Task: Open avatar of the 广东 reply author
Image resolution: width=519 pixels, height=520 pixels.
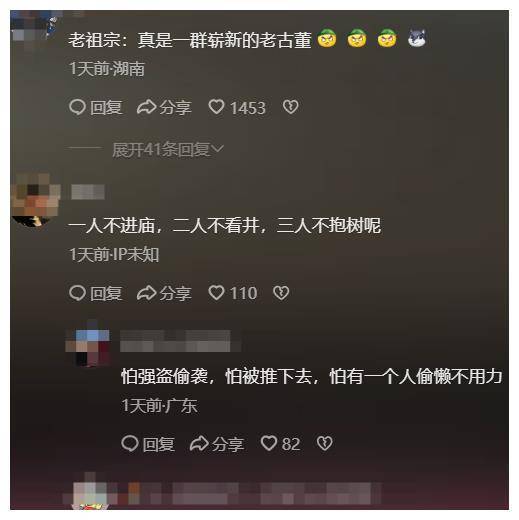Action: click(x=88, y=347)
